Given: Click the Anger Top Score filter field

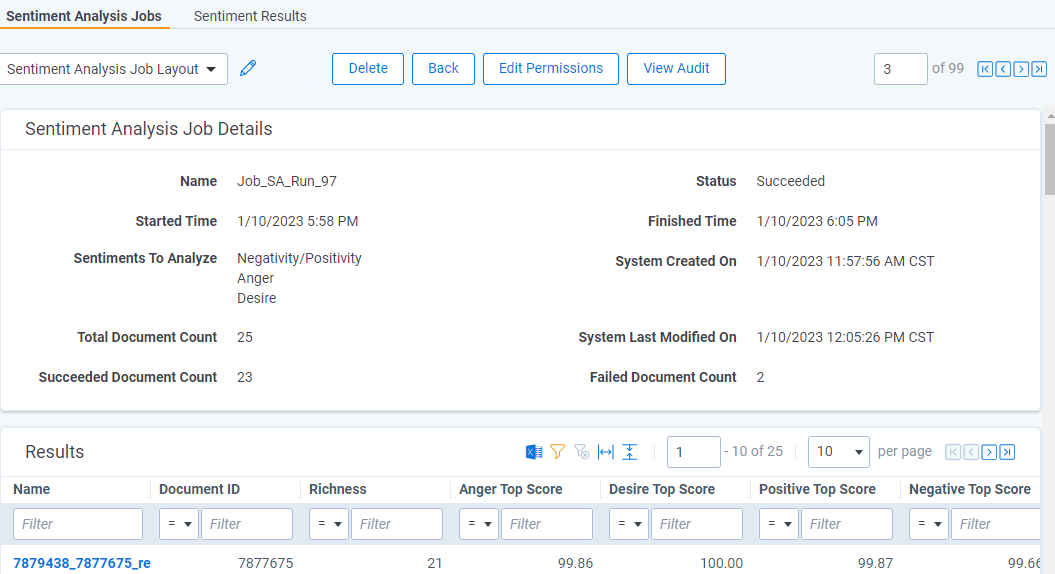Looking at the screenshot, I should 547,524.
